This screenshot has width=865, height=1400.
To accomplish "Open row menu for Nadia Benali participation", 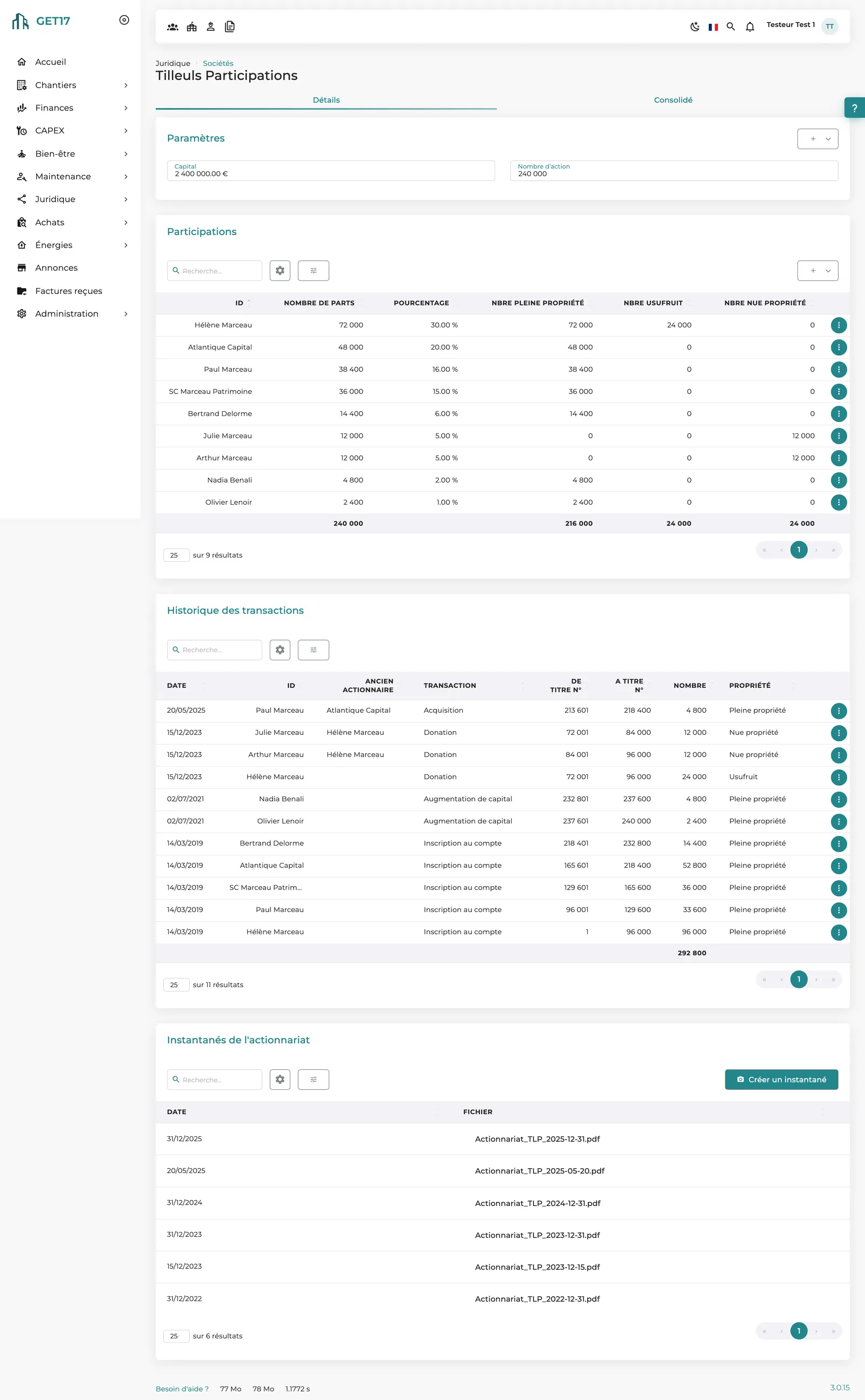I will (x=838, y=480).
